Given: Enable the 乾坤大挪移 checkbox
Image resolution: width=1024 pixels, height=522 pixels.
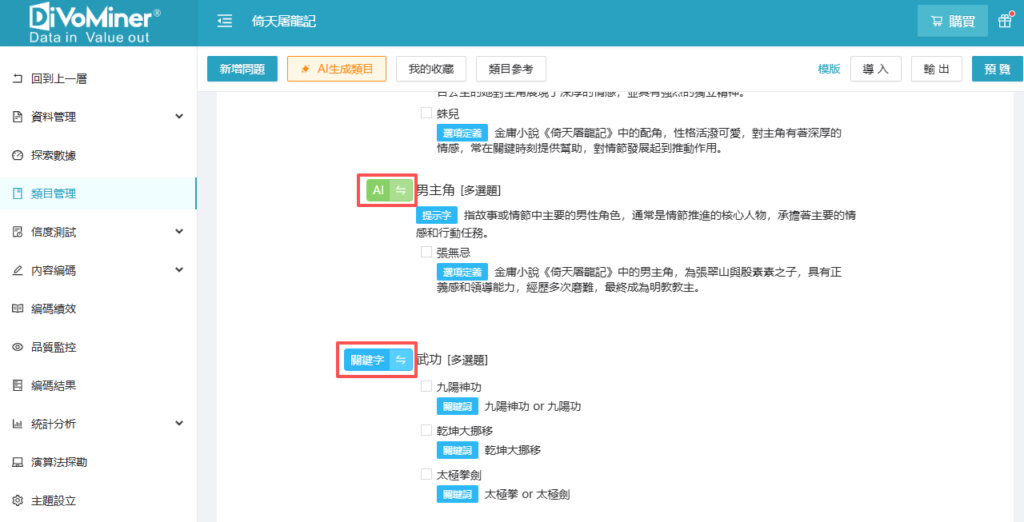Looking at the screenshot, I should point(426,430).
